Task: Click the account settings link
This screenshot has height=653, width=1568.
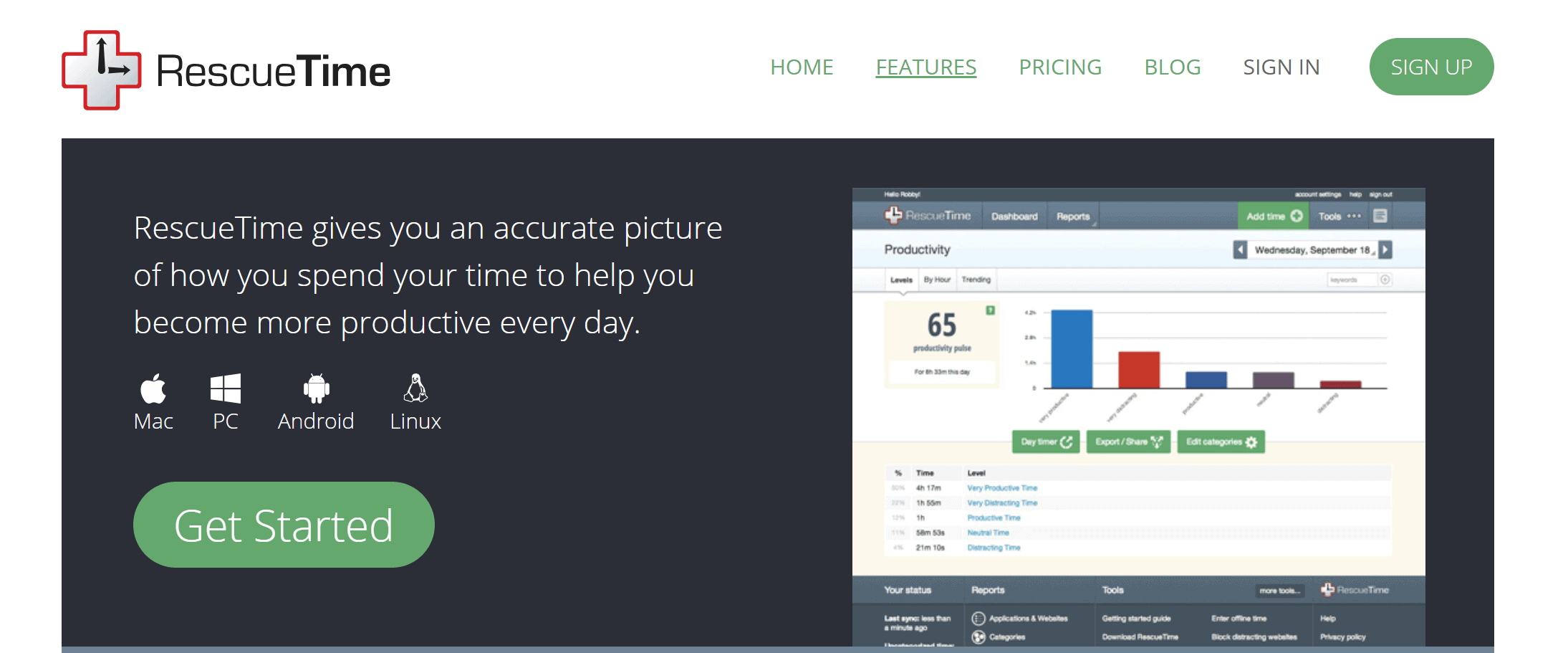Action: tap(1318, 194)
